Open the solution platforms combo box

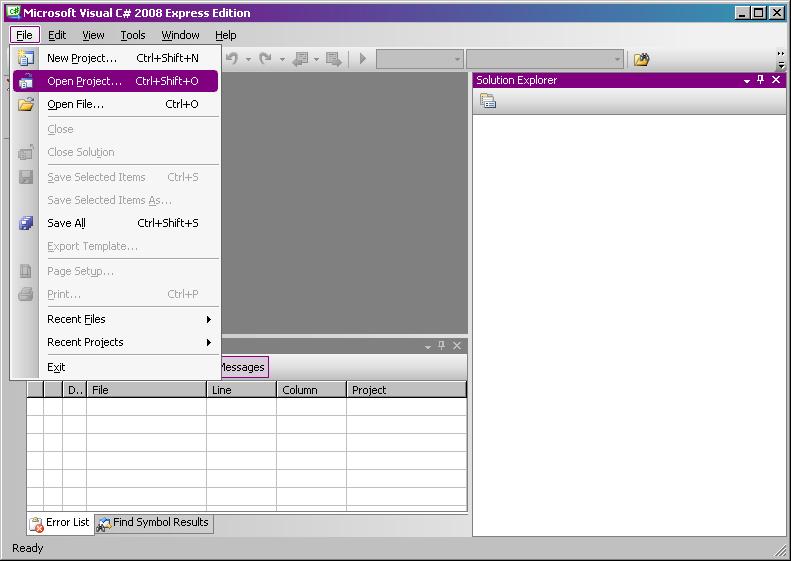(x=545, y=59)
